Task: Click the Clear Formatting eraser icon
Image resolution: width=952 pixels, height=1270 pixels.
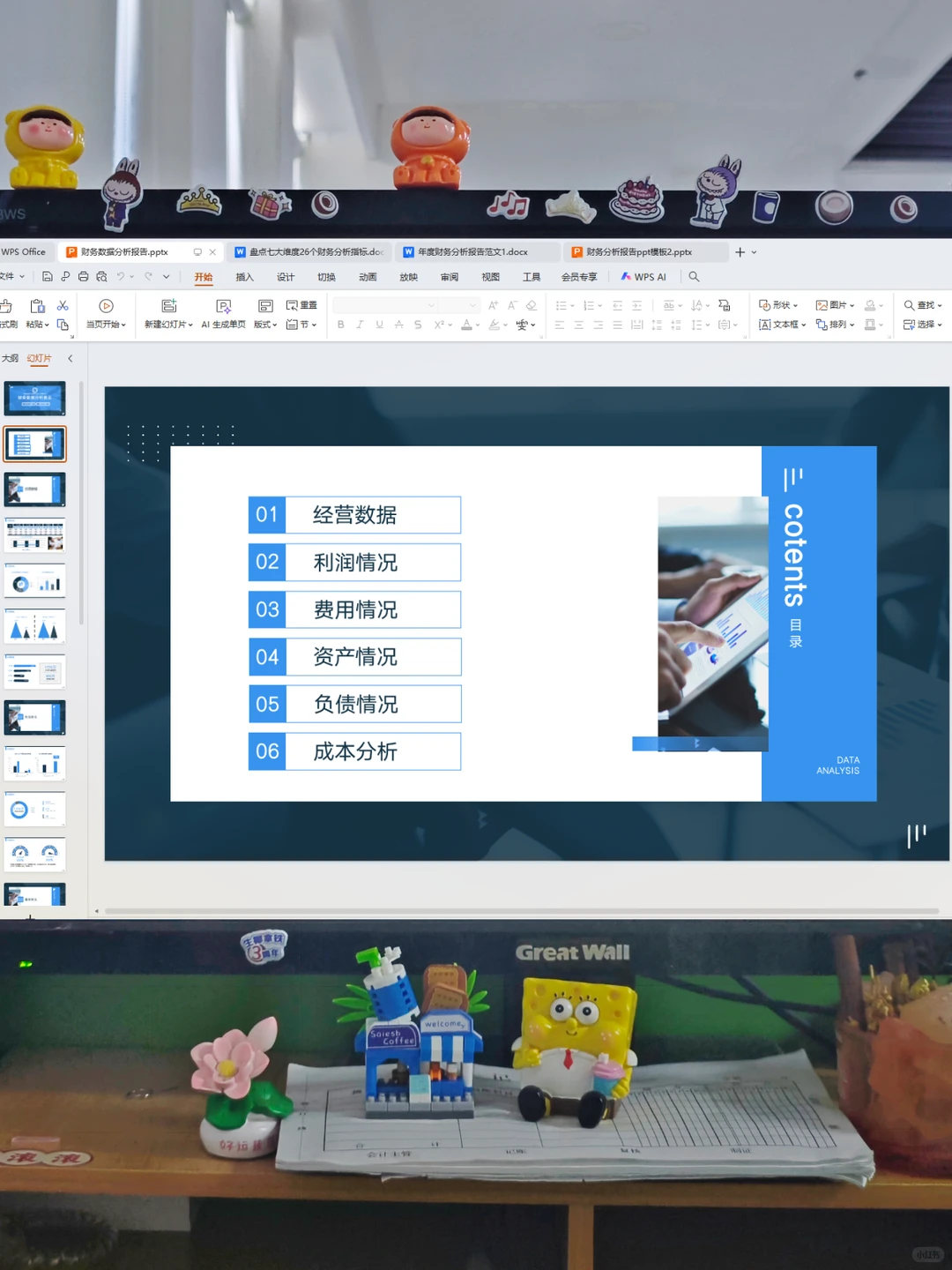Action: 532,305
